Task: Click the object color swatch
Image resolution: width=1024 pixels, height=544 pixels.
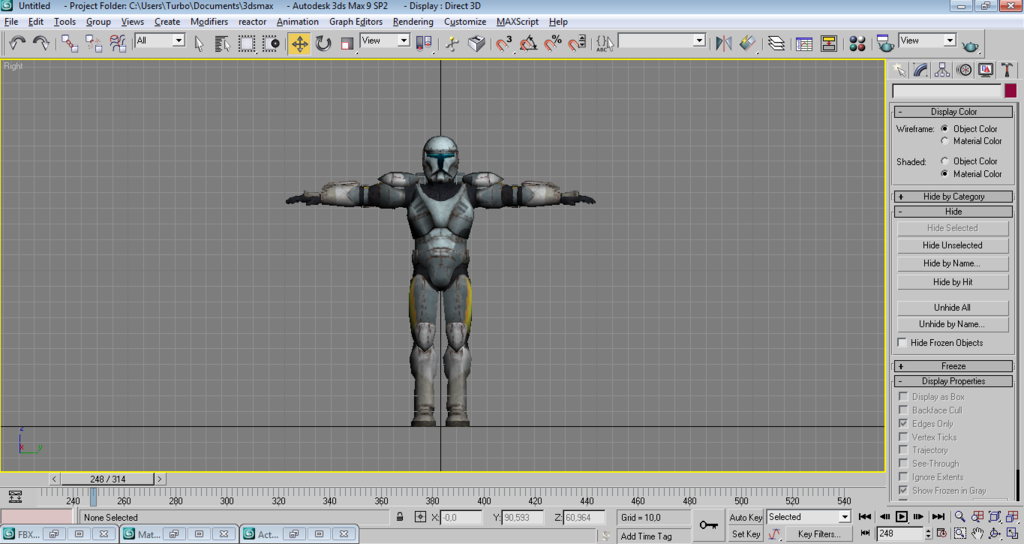Action: point(1010,91)
